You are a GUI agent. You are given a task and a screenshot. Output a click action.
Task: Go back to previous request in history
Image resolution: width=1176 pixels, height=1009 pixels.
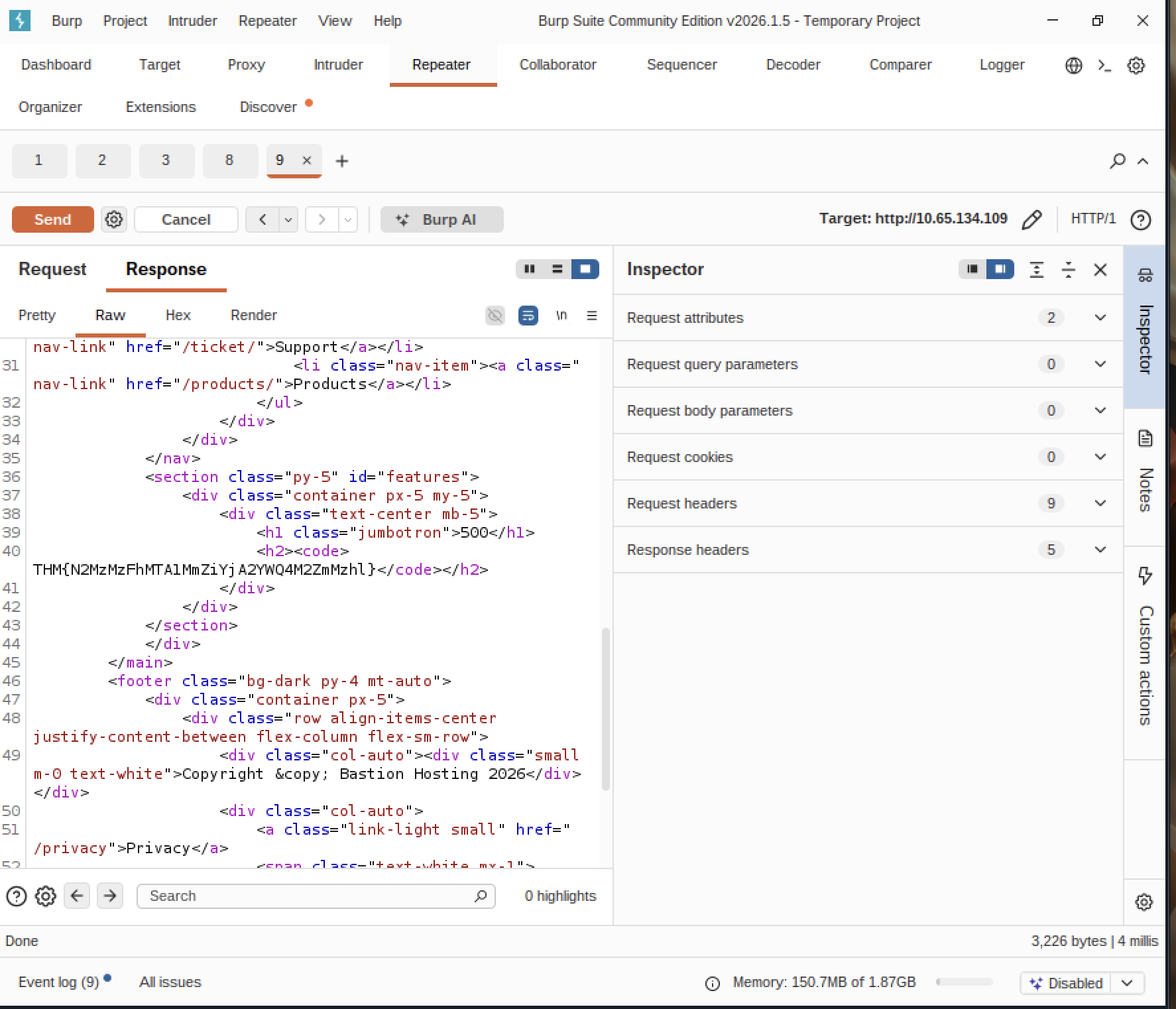(263, 219)
